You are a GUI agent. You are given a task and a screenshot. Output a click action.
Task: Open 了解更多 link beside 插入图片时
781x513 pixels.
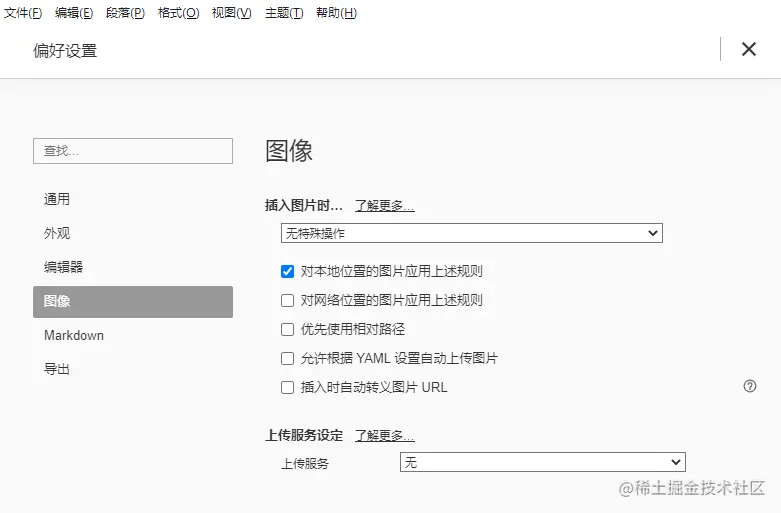tap(385, 206)
